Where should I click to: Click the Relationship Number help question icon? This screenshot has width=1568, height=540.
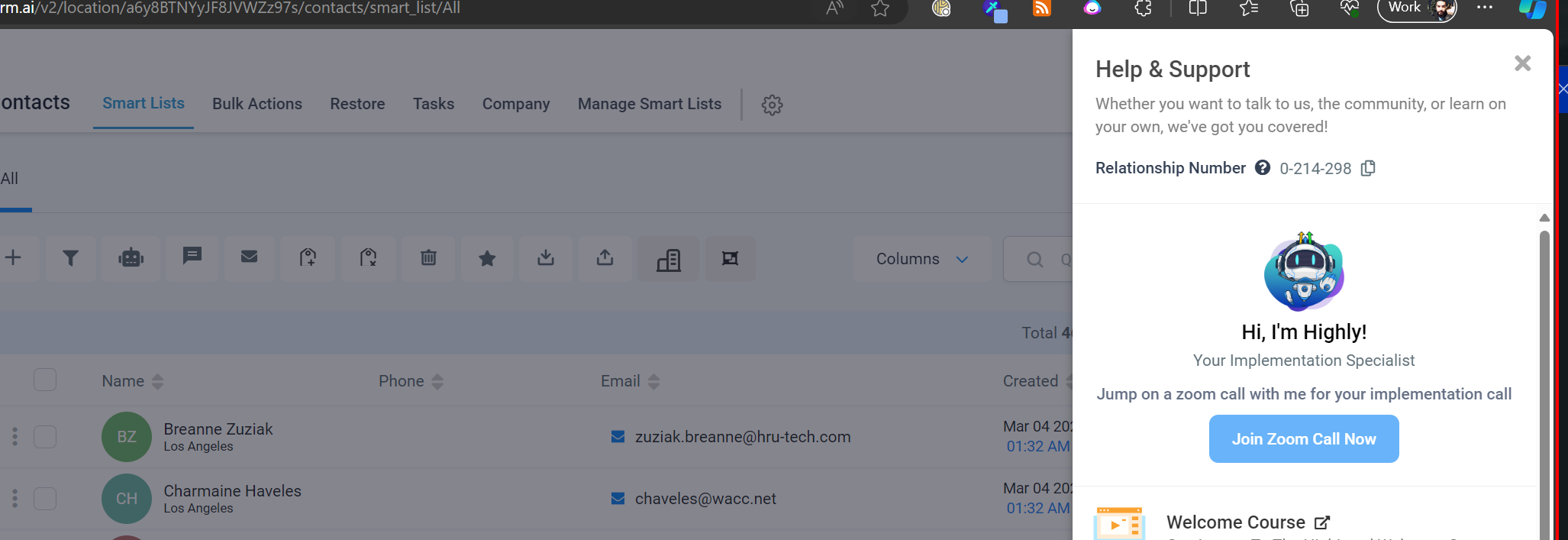click(x=1263, y=167)
